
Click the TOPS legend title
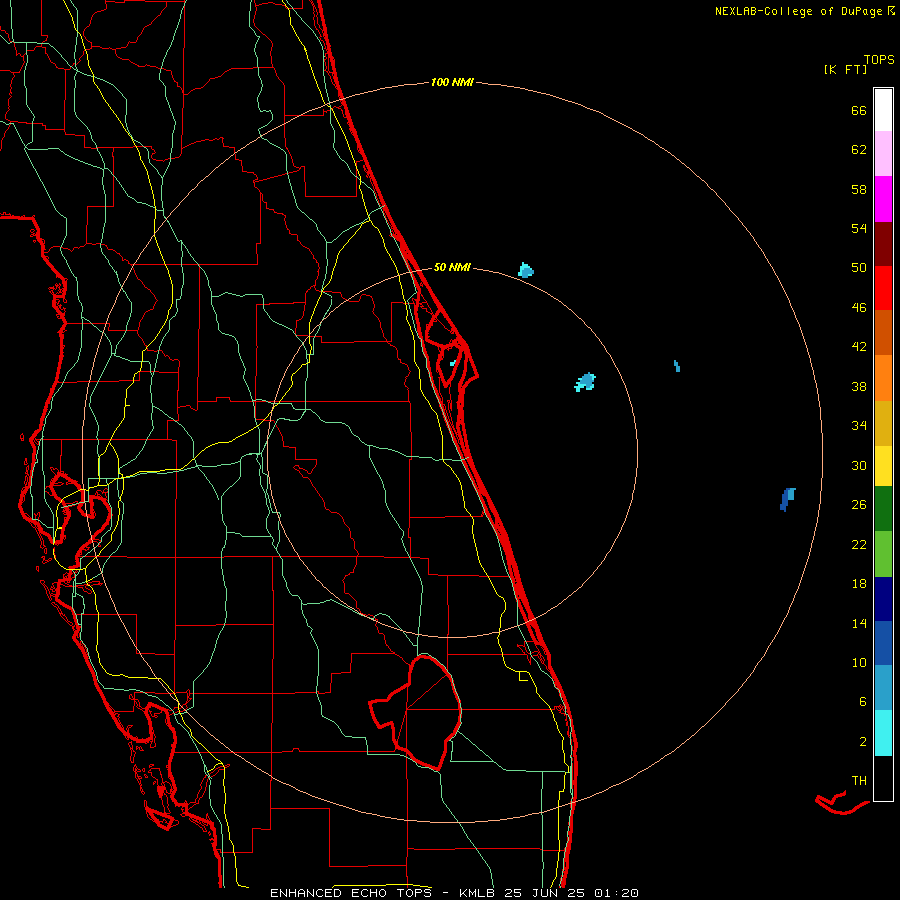pos(879,60)
